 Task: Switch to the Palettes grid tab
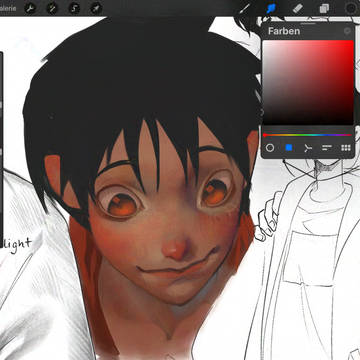point(346,148)
